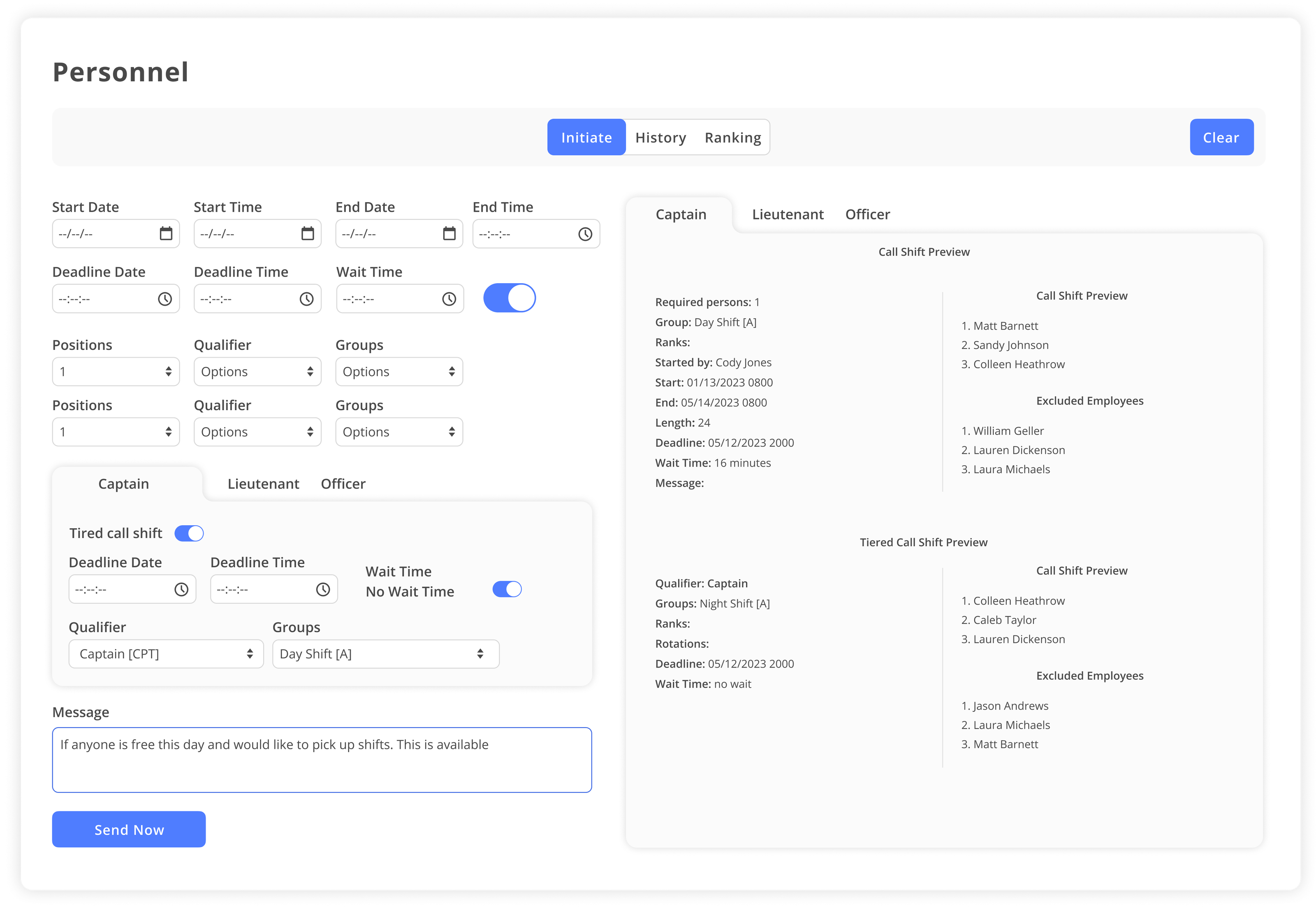The image size is (1316, 908).
Task: Click the Send Now button
Action: (x=129, y=829)
